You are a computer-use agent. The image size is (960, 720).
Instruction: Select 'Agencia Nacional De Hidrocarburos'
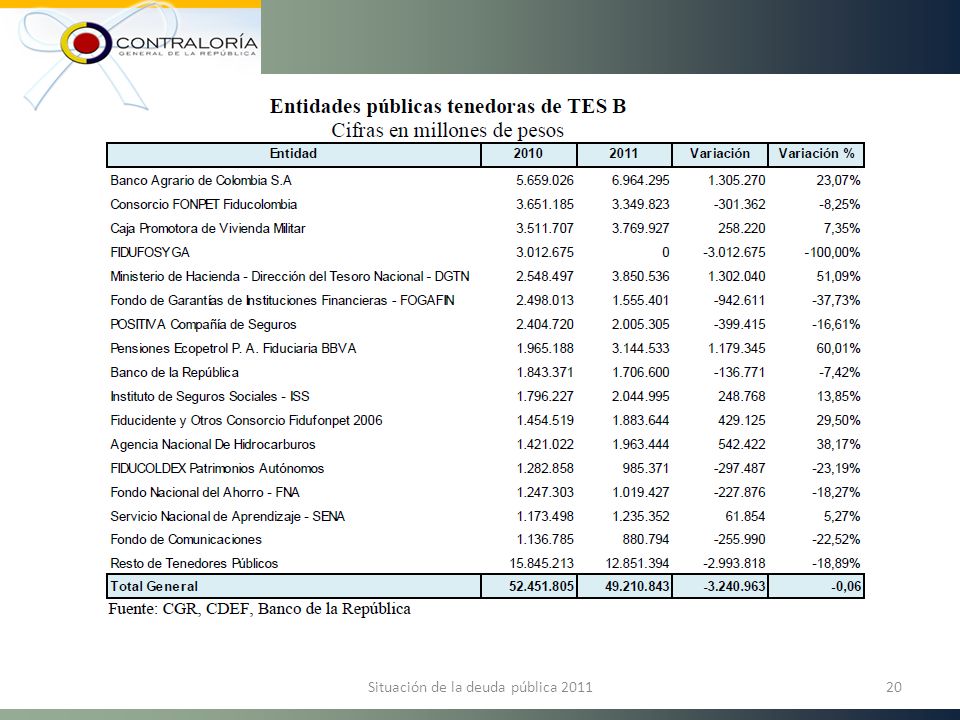point(213,444)
